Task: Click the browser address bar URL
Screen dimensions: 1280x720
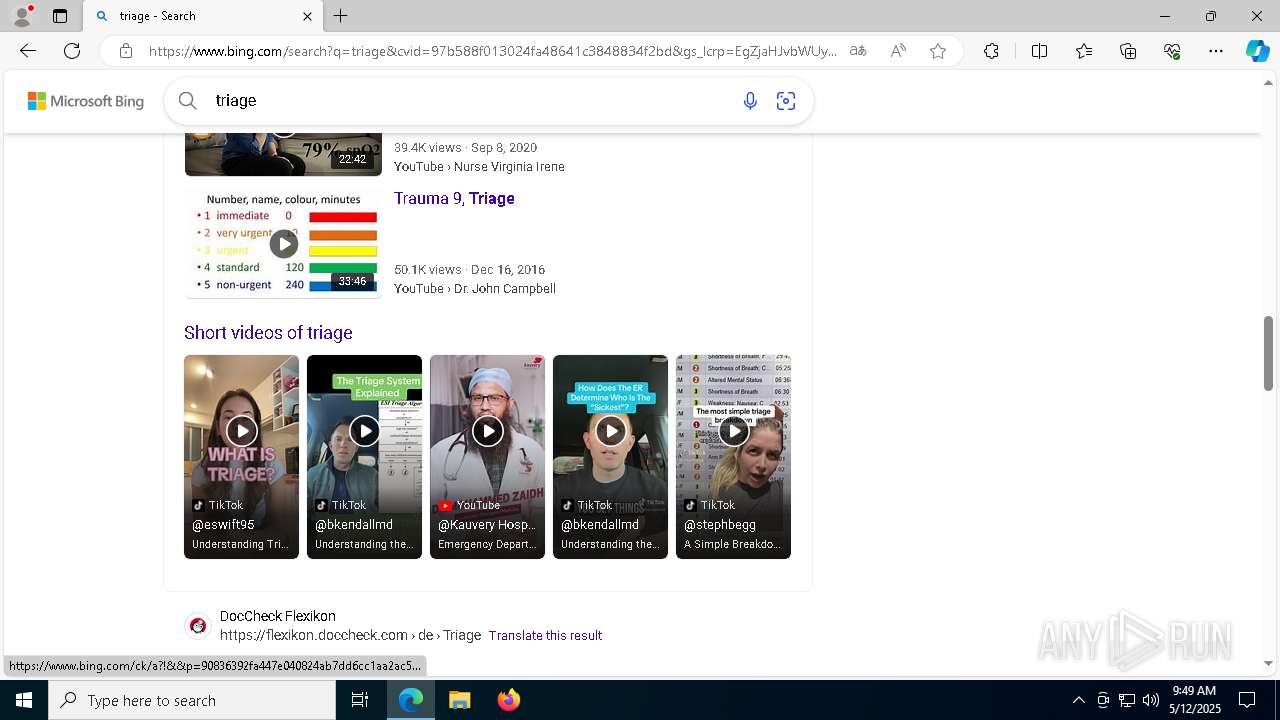Action: point(493,51)
